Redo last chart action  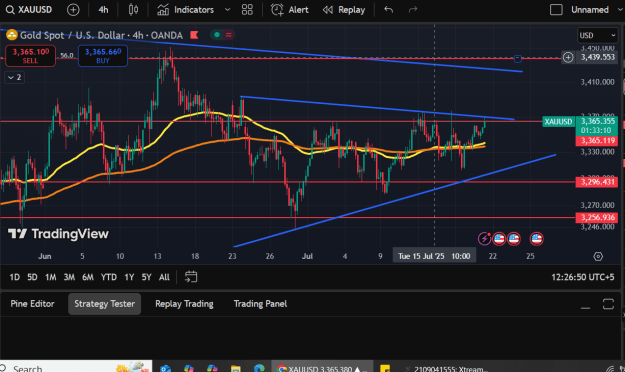pos(413,10)
